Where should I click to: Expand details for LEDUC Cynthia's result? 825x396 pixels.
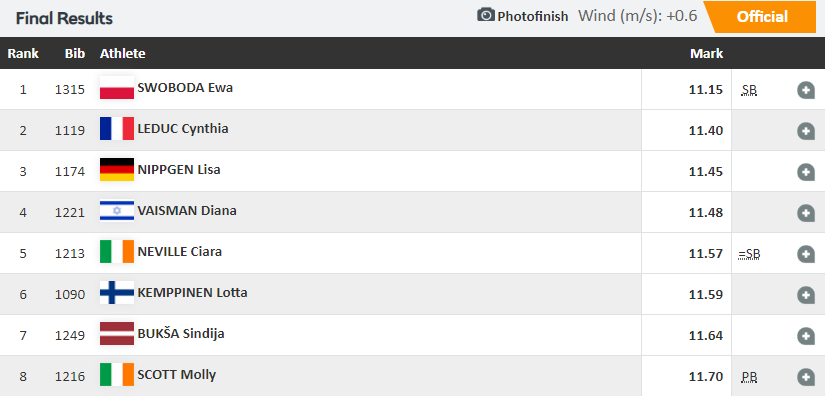[x=806, y=131]
